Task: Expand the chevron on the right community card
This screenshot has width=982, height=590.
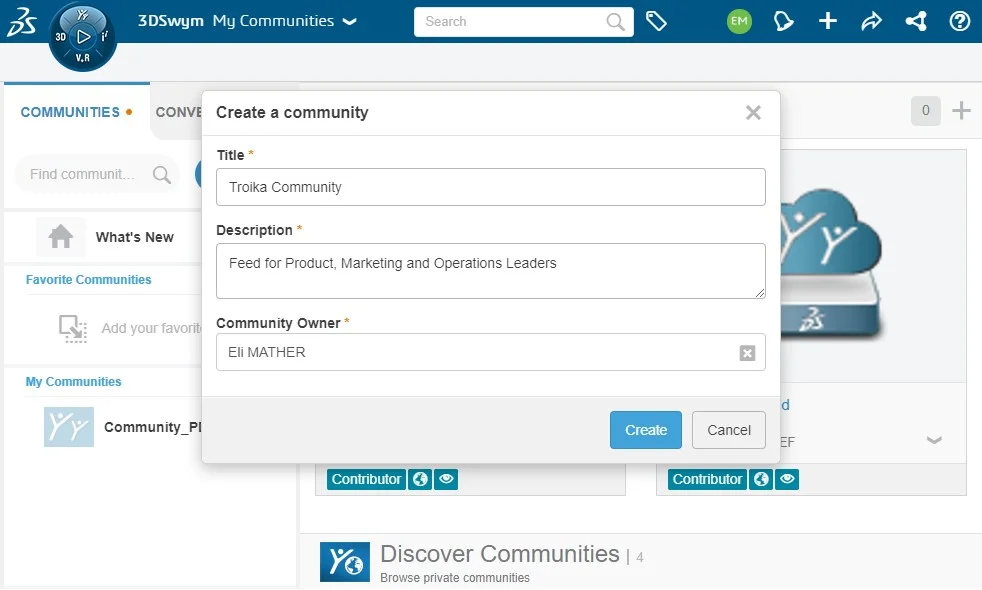Action: [x=934, y=440]
